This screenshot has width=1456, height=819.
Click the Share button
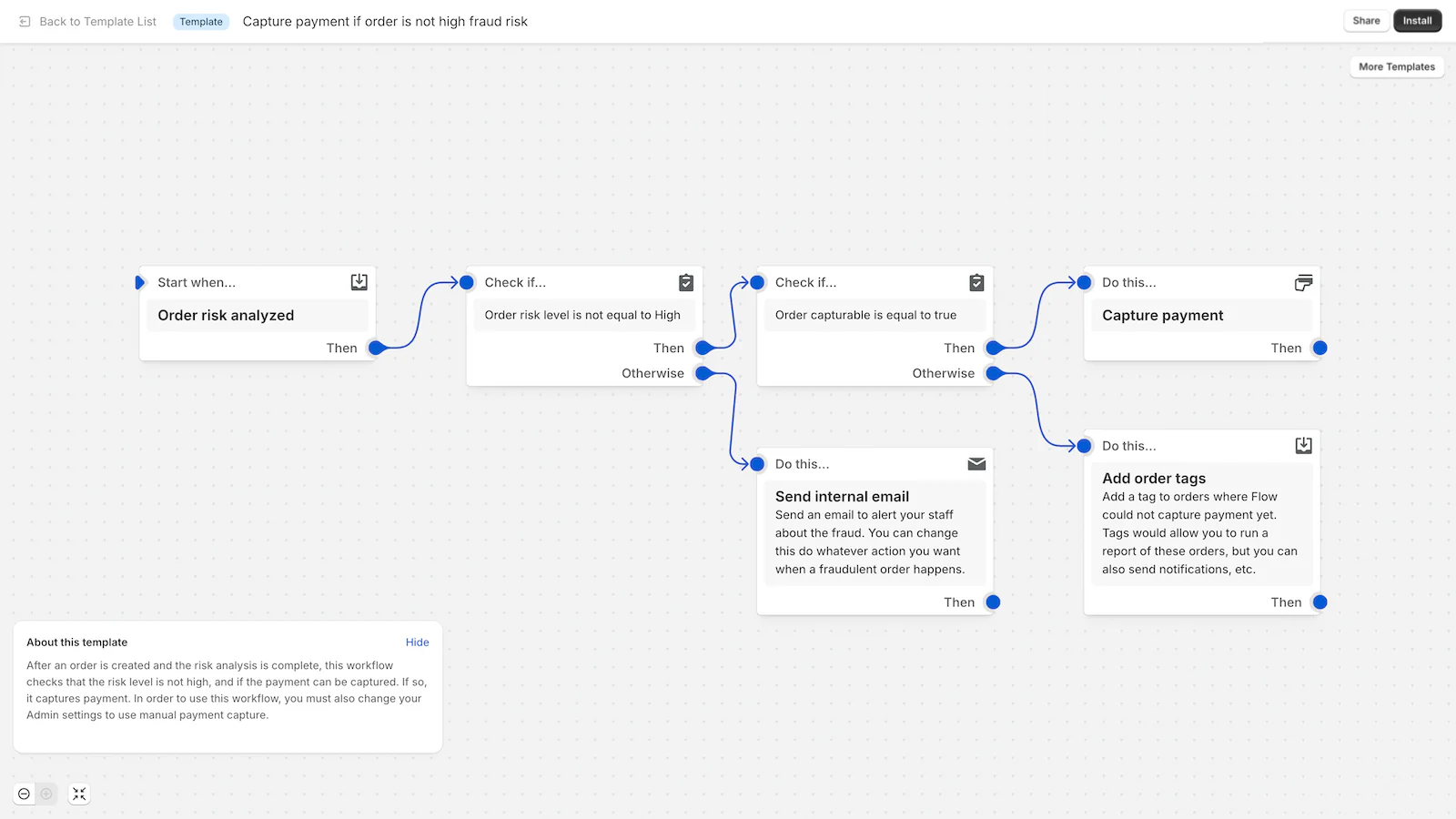[1366, 20]
